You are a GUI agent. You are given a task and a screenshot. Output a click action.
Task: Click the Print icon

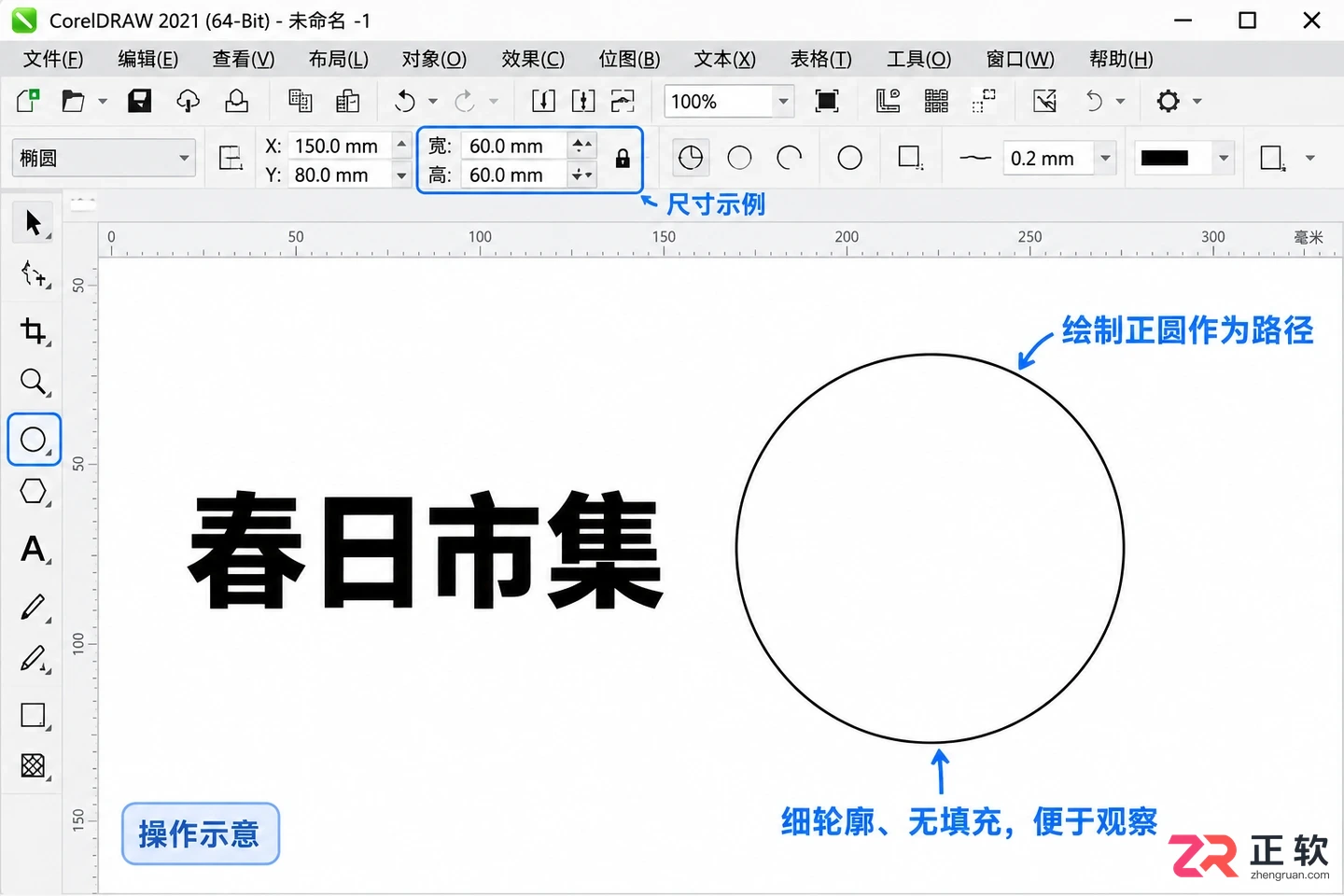coord(237,101)
